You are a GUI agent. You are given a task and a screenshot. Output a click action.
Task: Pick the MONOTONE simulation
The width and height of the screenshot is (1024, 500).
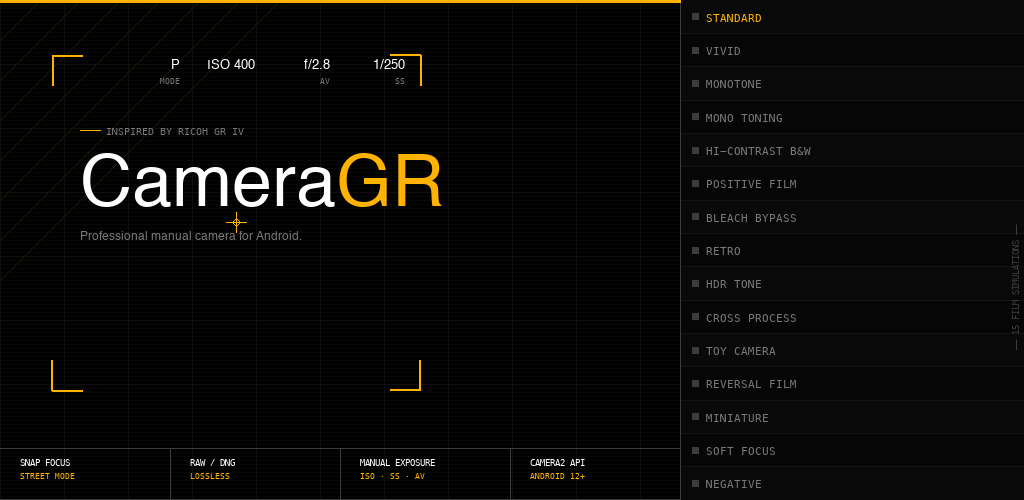852,84
